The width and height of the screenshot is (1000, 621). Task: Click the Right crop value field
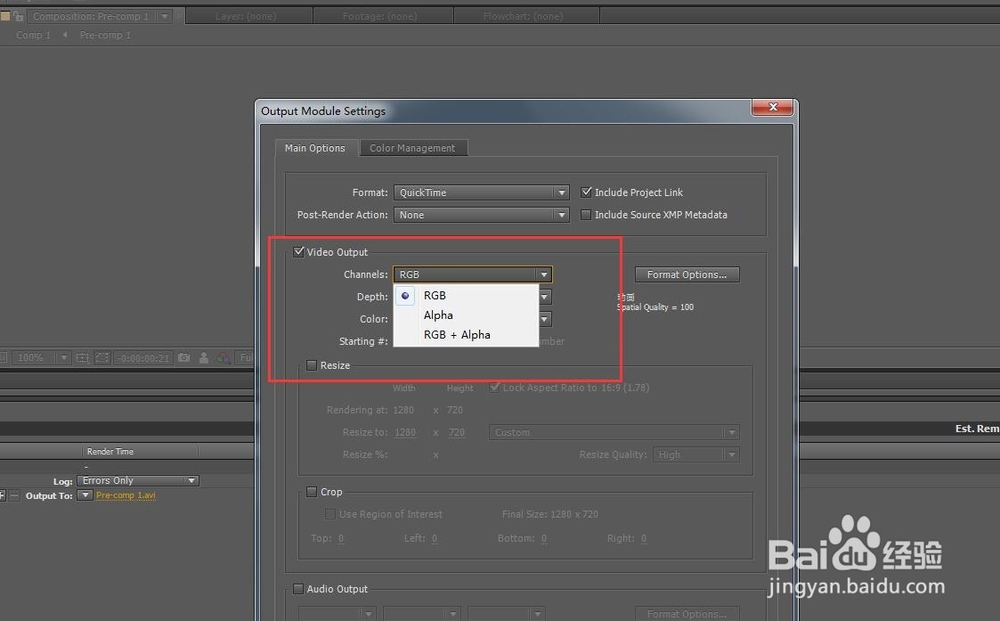[x=643, y=539]
